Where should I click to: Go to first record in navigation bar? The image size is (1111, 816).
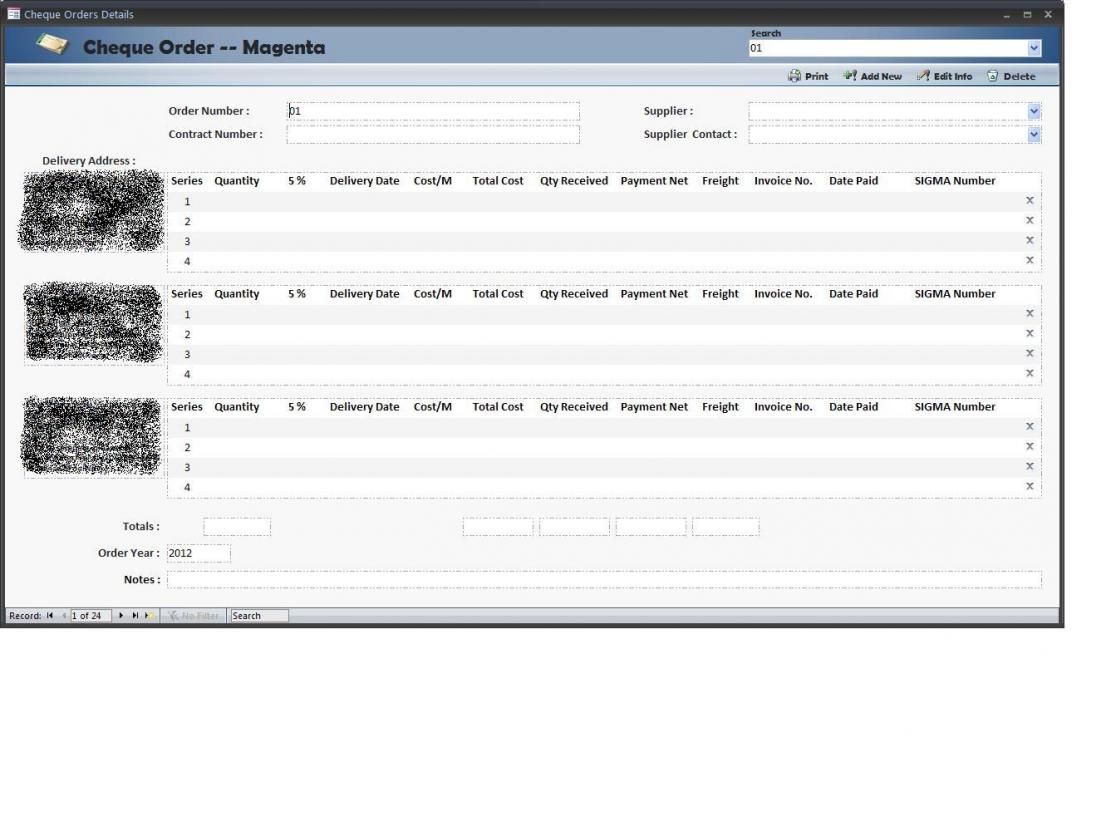50,616
